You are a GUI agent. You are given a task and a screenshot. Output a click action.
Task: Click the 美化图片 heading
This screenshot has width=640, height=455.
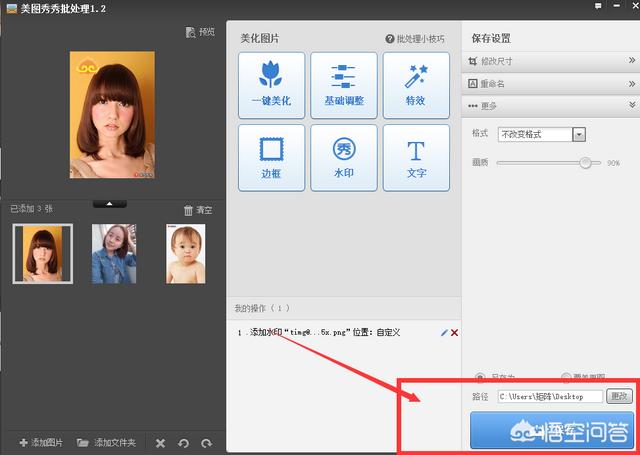click(x=260, y=39)
